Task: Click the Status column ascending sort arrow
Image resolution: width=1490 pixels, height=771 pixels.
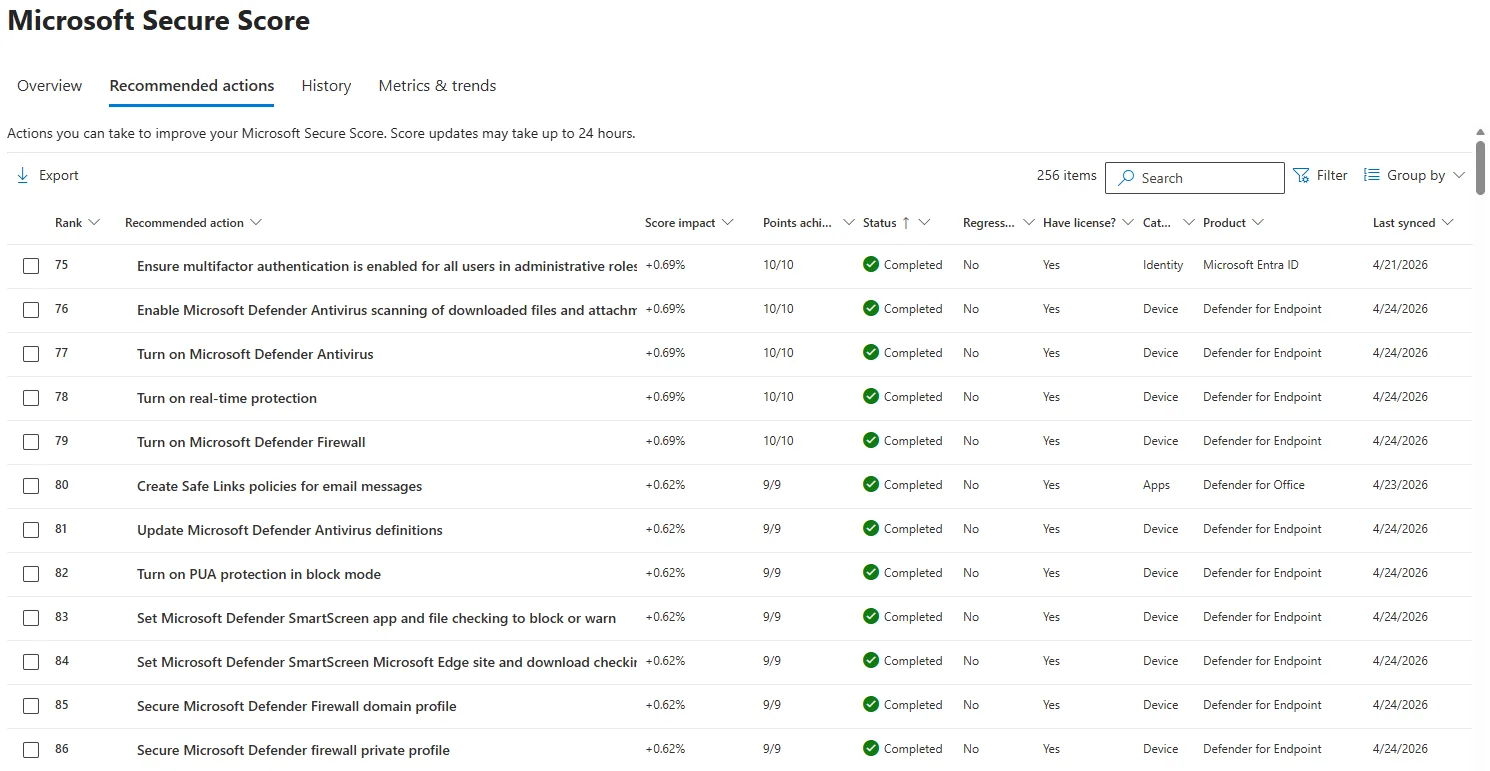Action: (x=906, y=223)
